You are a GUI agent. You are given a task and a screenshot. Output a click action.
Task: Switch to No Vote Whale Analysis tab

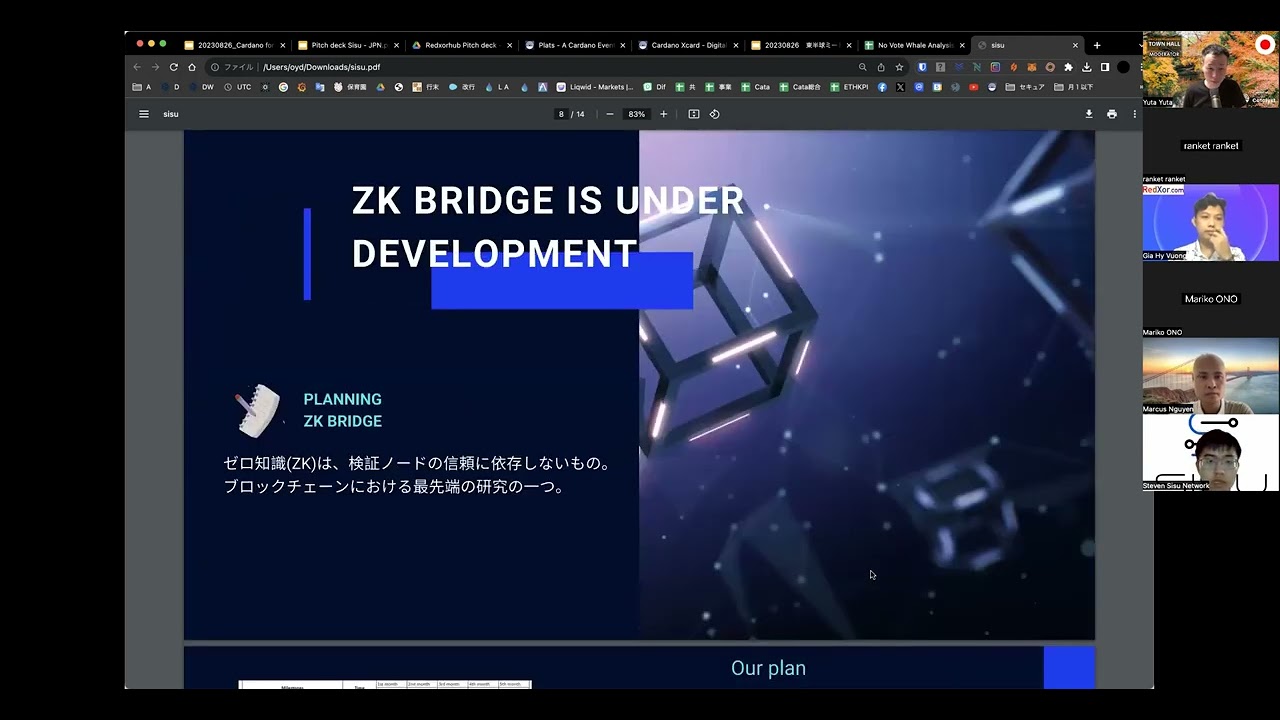click(x=915, y=45)
